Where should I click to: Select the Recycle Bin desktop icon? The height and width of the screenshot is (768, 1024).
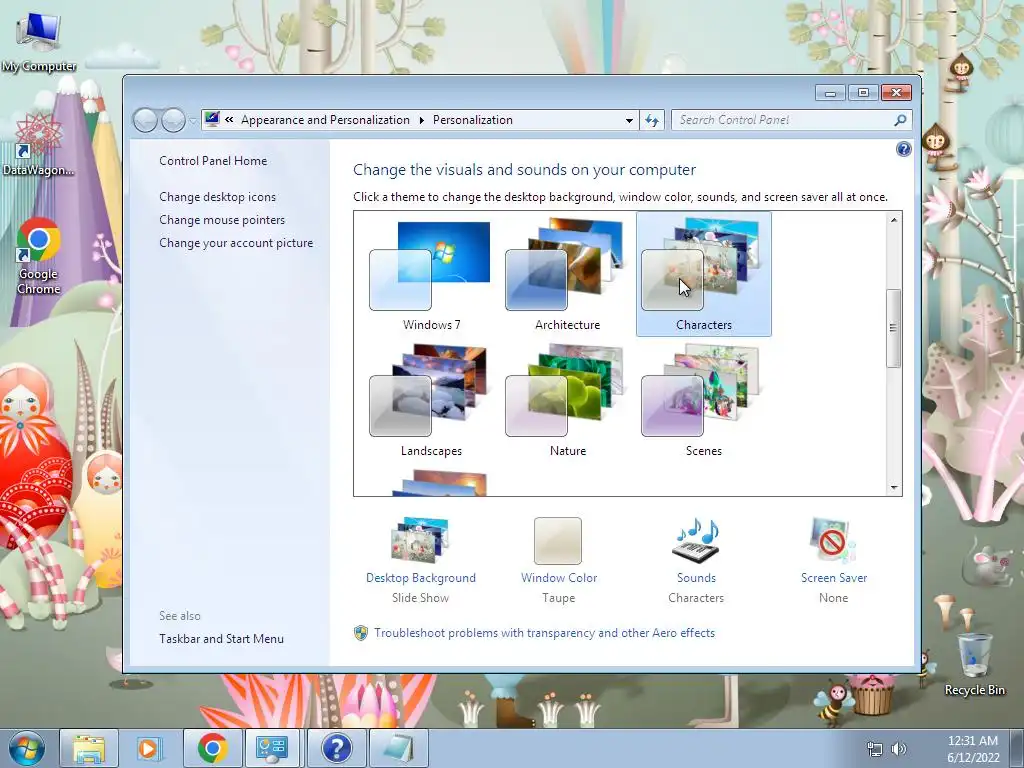pos(974,664)
